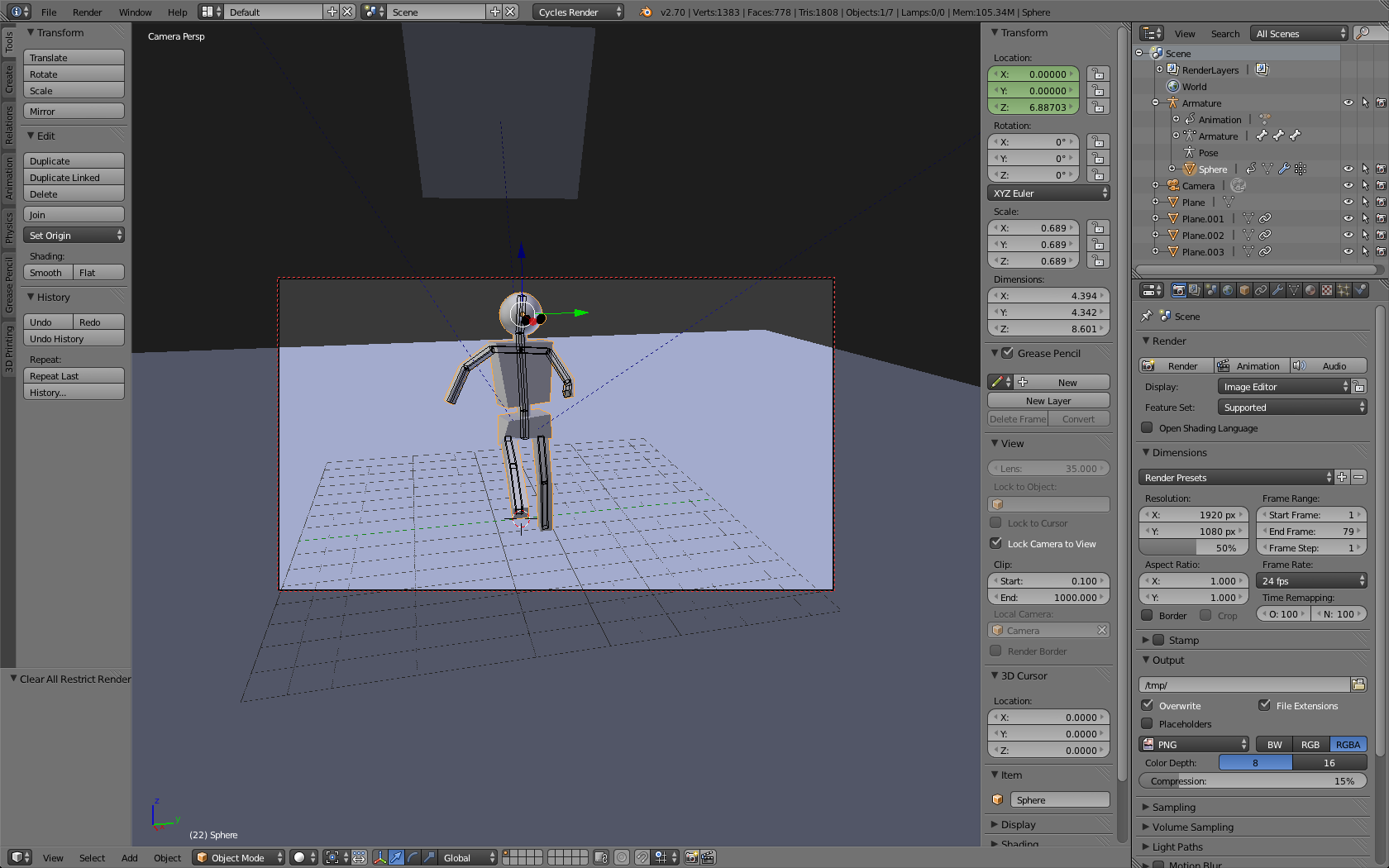The image size is (1389, 868).
Task: Hide the Camera object via eye icon
Action: click(x=1348, y=186)
